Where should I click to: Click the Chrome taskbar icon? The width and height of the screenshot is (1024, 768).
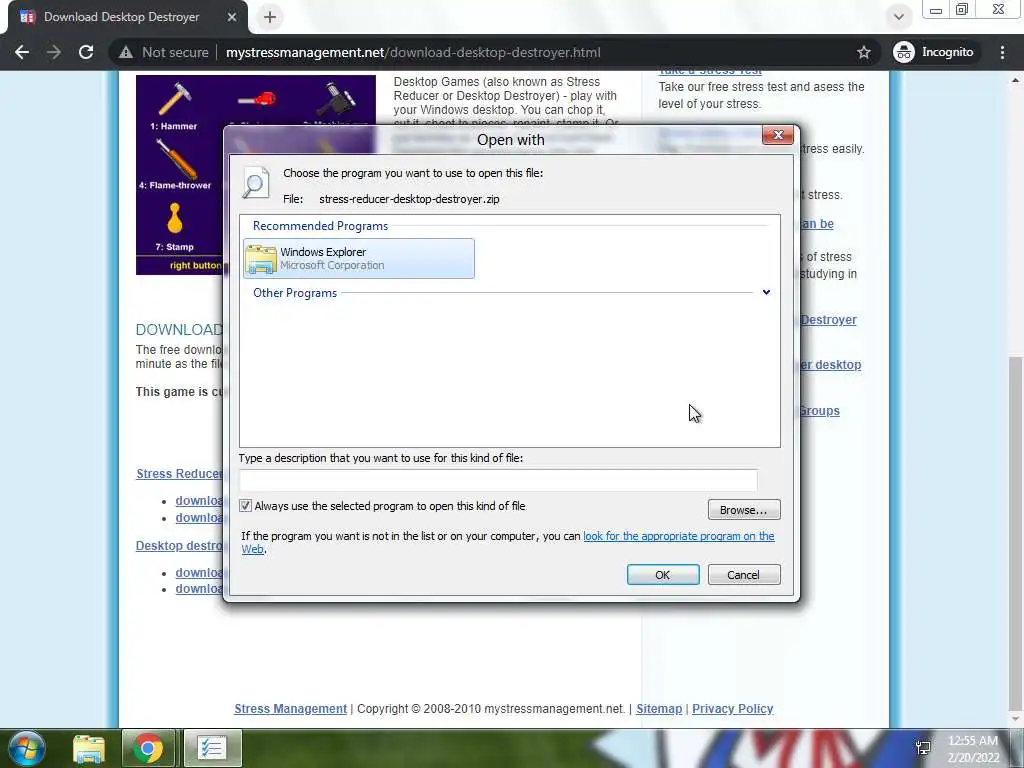pyautogui.click(x=148, y=749)
